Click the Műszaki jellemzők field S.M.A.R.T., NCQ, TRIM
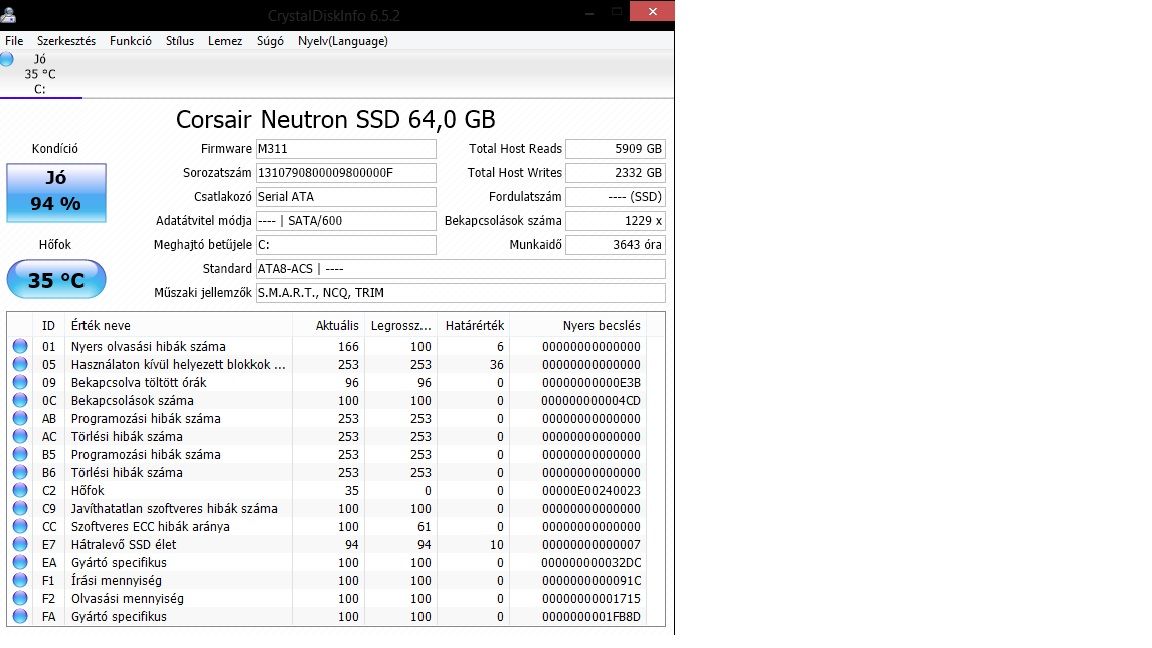1152x648 pixels. click(x=461, y=293)
